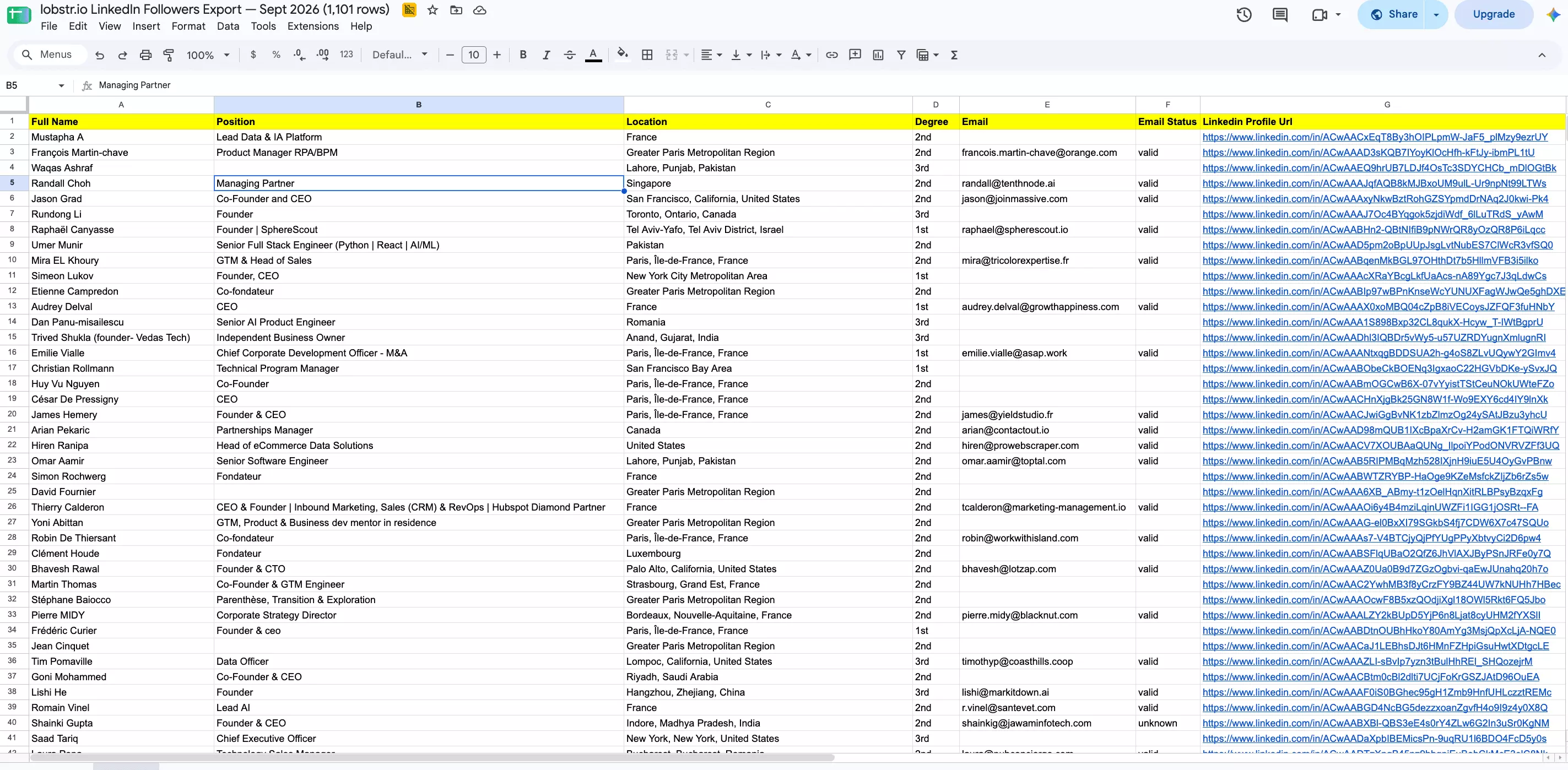Click the Undo icon
Viewport: 1568px width, 770px height.
coord(100,55)
